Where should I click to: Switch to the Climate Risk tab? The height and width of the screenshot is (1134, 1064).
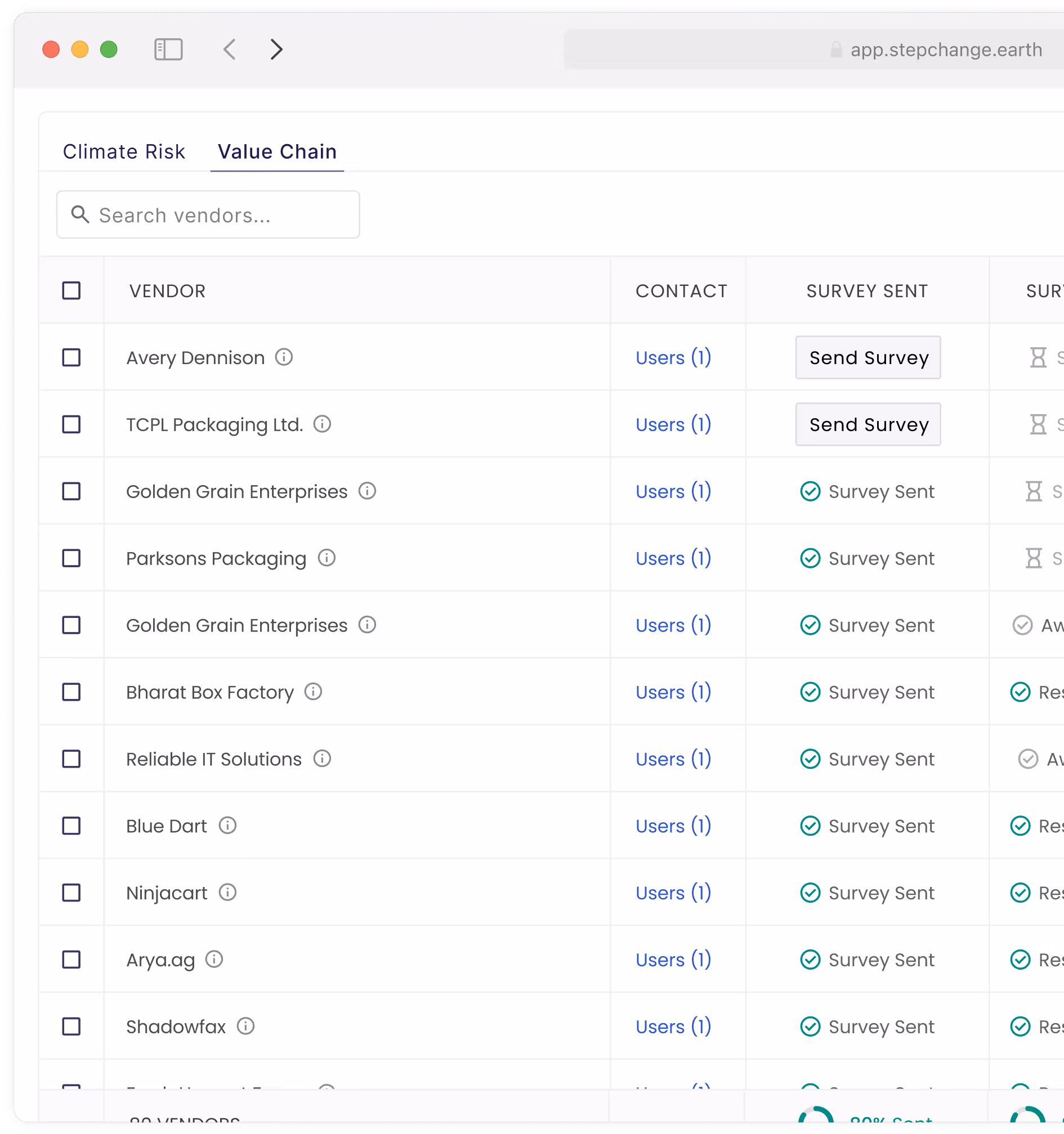click(x=124, y=151)
